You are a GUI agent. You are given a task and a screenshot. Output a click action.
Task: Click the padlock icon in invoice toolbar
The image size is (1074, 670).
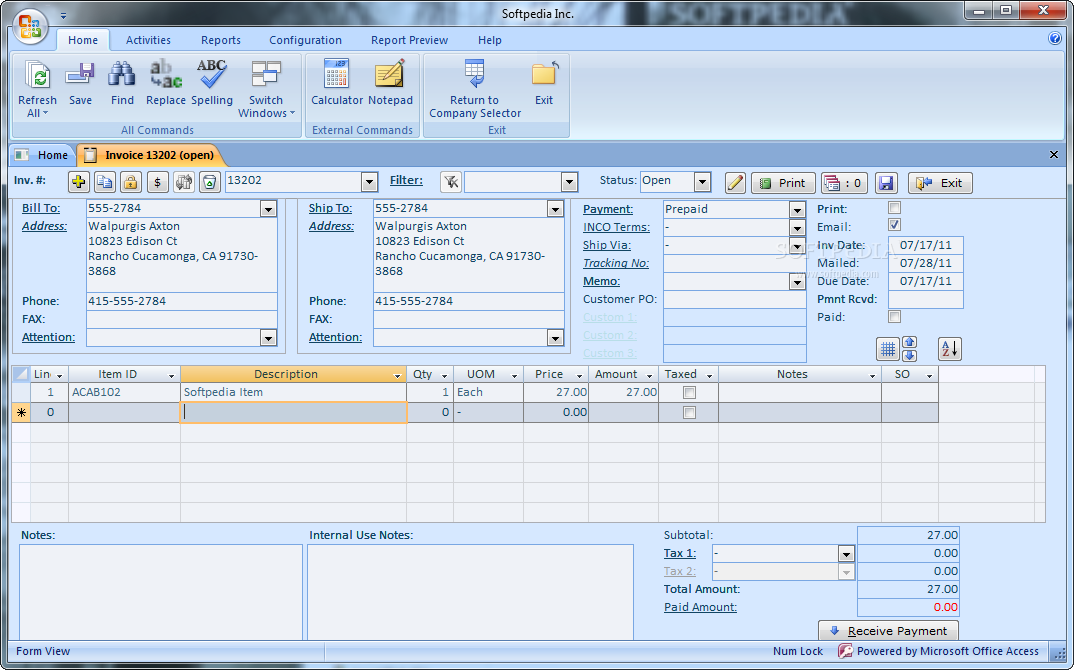[131, 182]
